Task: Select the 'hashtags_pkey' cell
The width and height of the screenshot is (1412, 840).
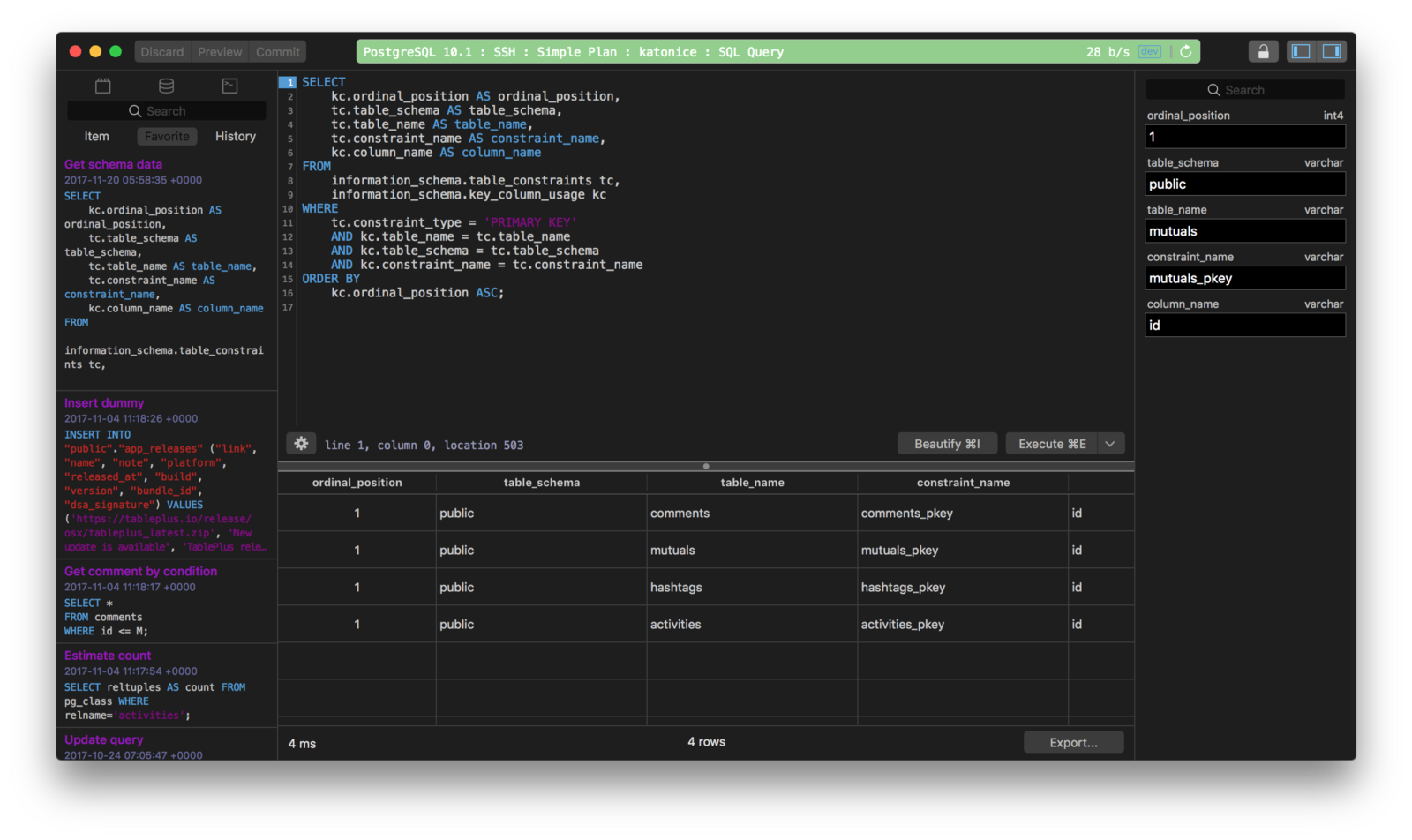Action: (963, 587)
